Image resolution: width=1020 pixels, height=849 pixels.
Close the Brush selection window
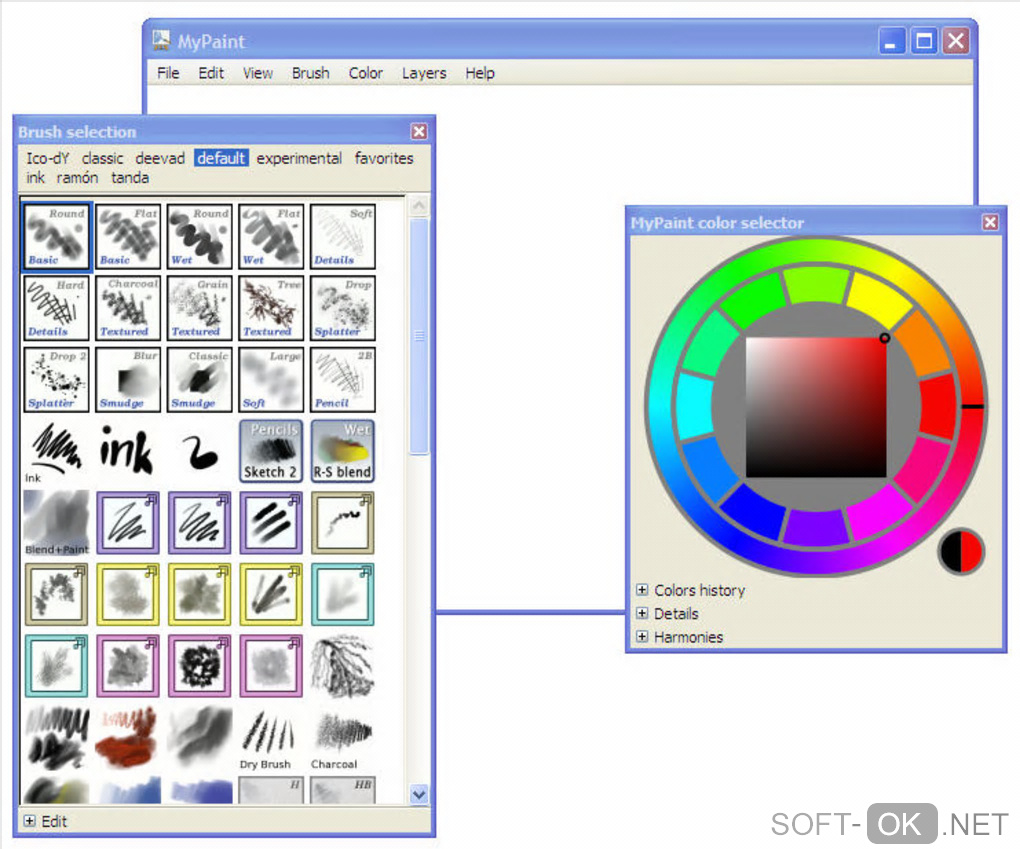click(419, 131)
